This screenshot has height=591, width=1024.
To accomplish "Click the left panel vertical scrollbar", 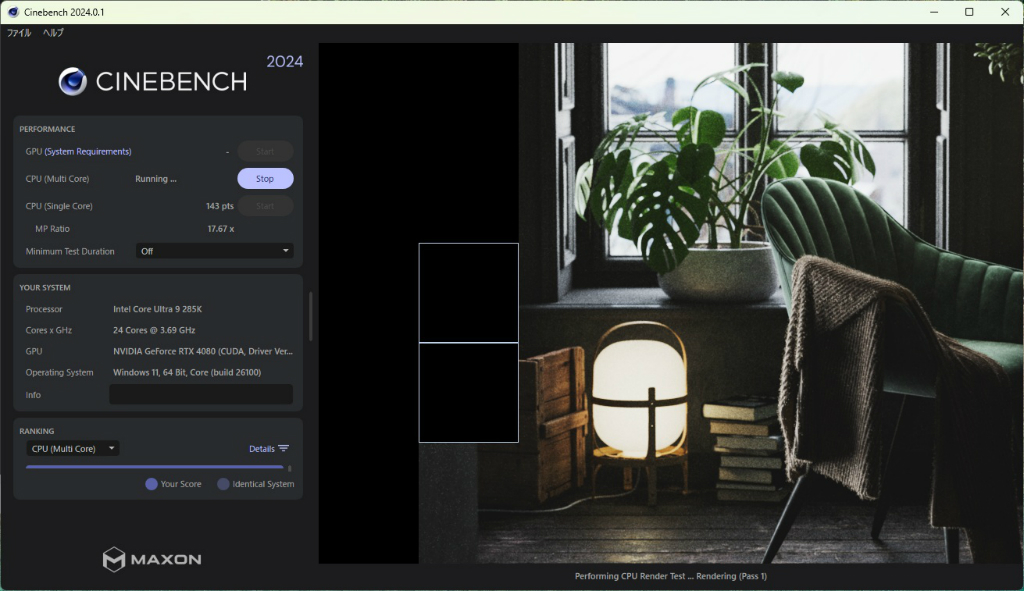I will coord(310,316).
